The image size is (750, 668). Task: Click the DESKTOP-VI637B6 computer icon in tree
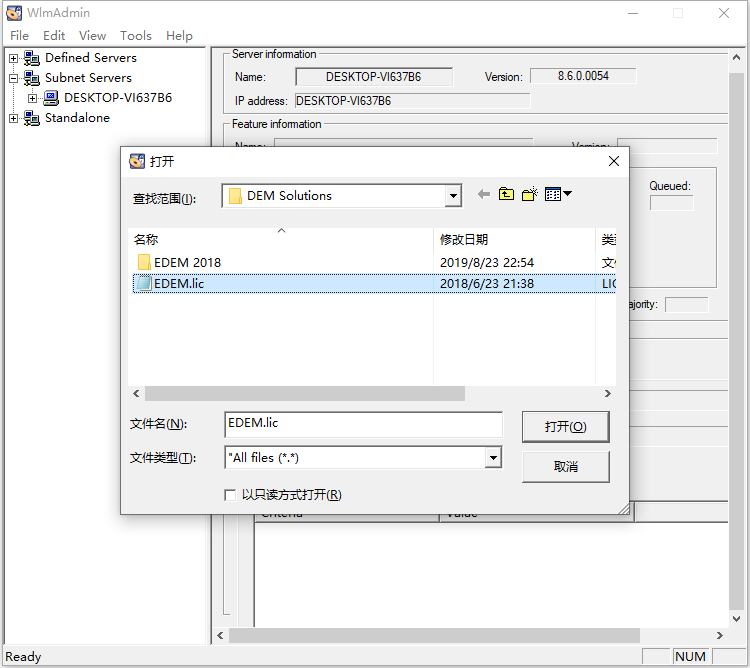tap(51, 98)
